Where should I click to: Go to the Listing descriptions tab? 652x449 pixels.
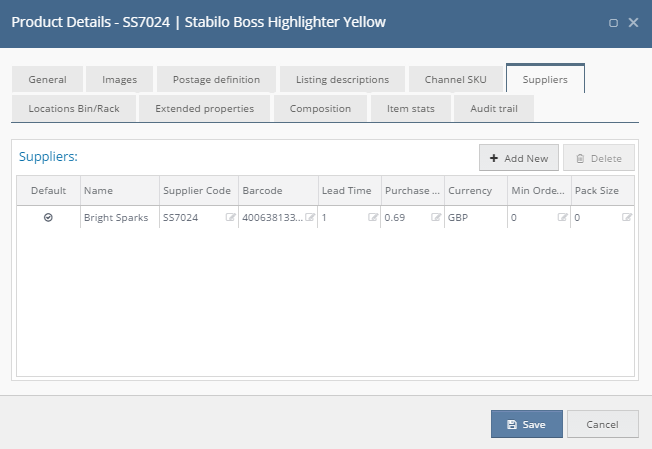point(342,79)
